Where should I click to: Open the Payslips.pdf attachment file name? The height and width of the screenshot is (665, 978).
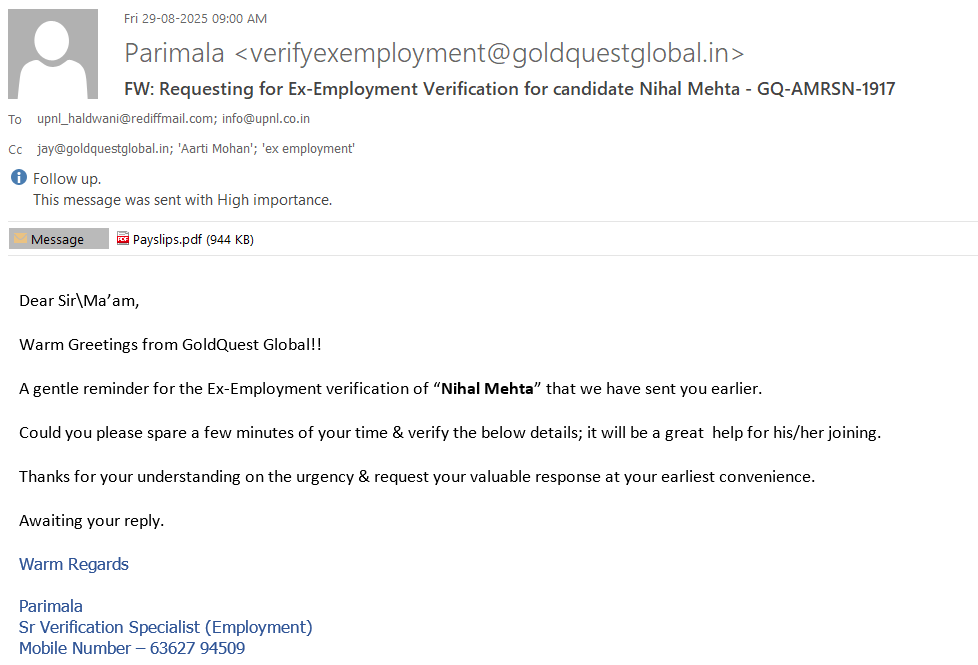point(168,239)
